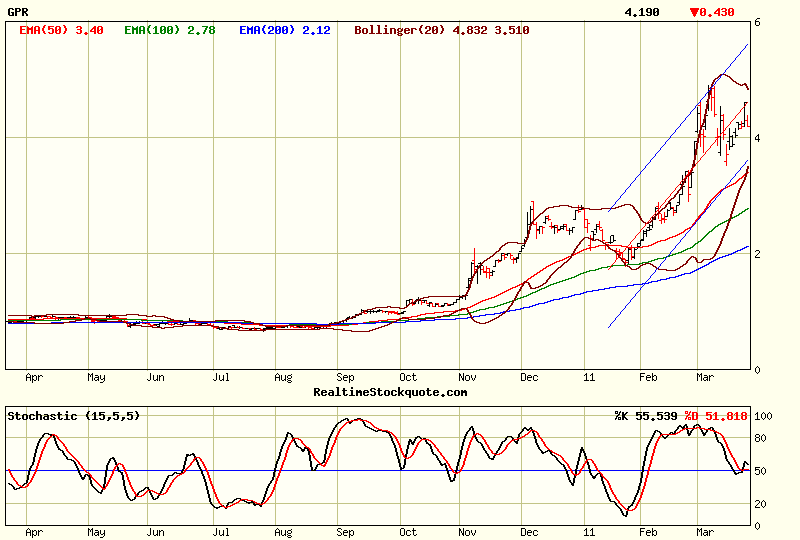Click the stochastic axis label 100
800x540 pixels.
(763, 416)
